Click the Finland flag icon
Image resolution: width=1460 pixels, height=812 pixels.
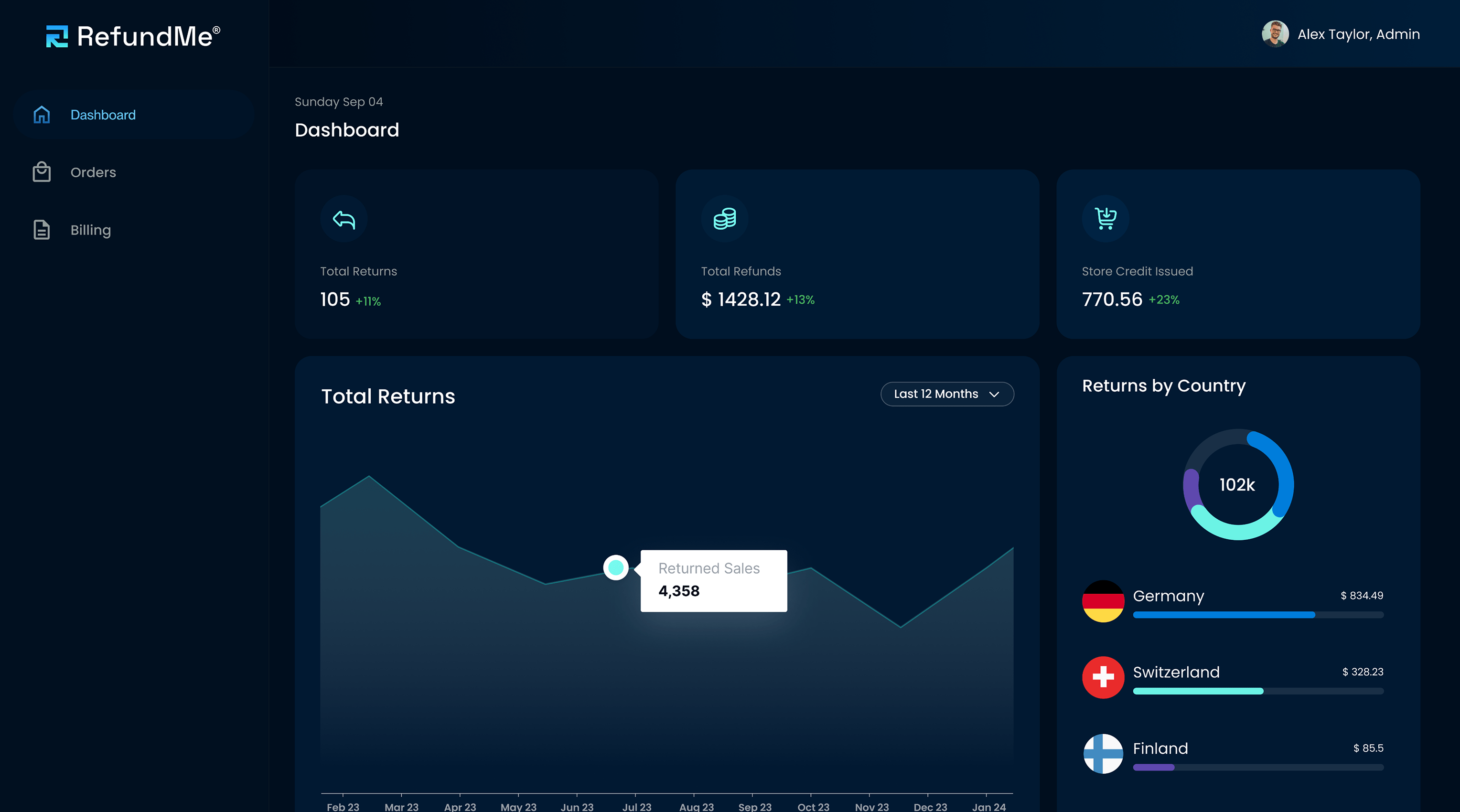(1103, 754)
